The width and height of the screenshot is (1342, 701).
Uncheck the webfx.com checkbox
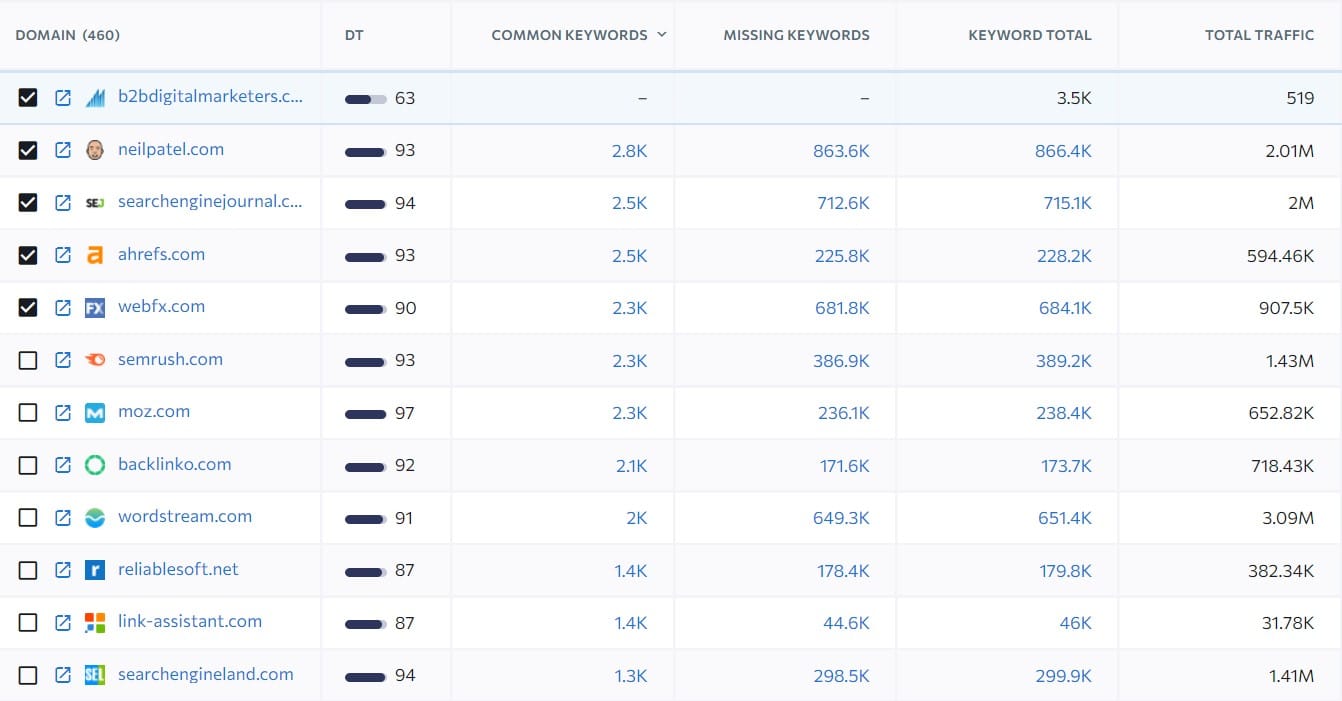28,308
